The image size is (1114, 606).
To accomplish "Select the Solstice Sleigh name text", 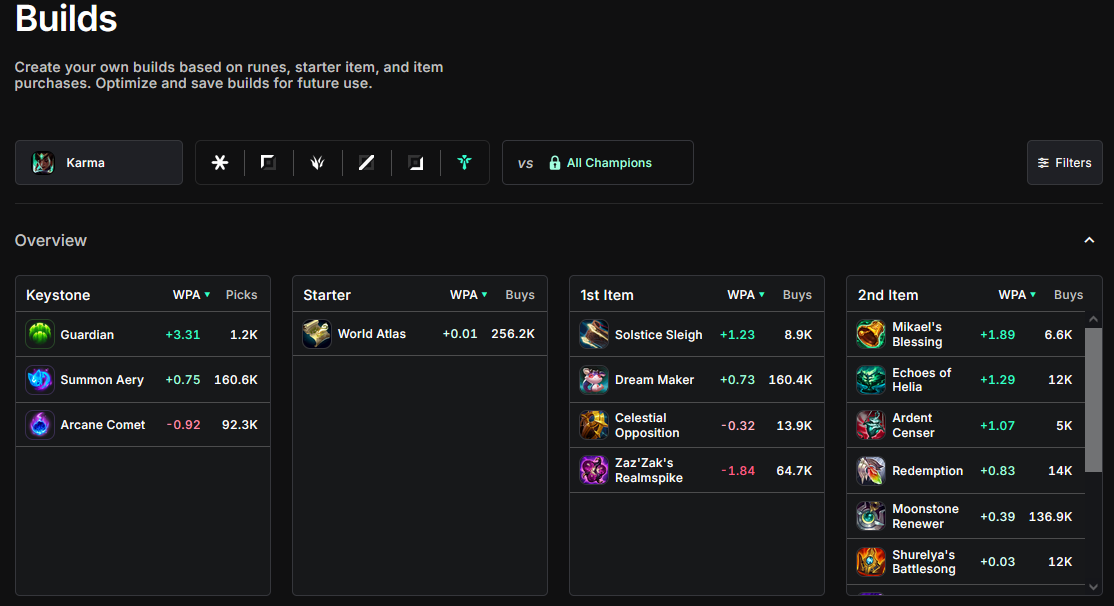I will 659,335.
